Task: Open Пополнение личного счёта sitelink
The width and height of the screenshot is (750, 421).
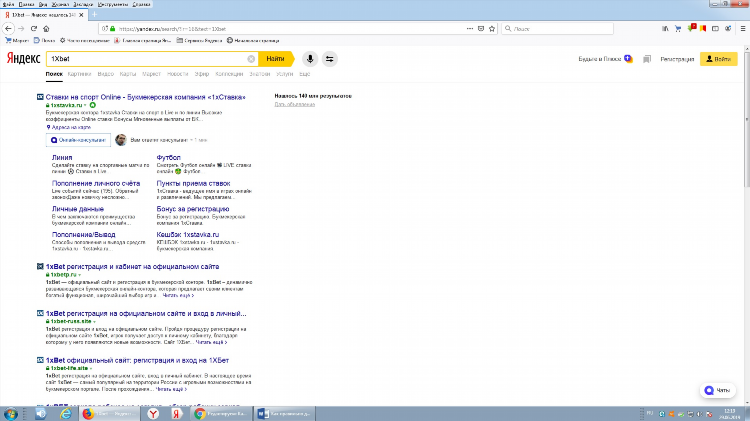Action: coord(96,183)
